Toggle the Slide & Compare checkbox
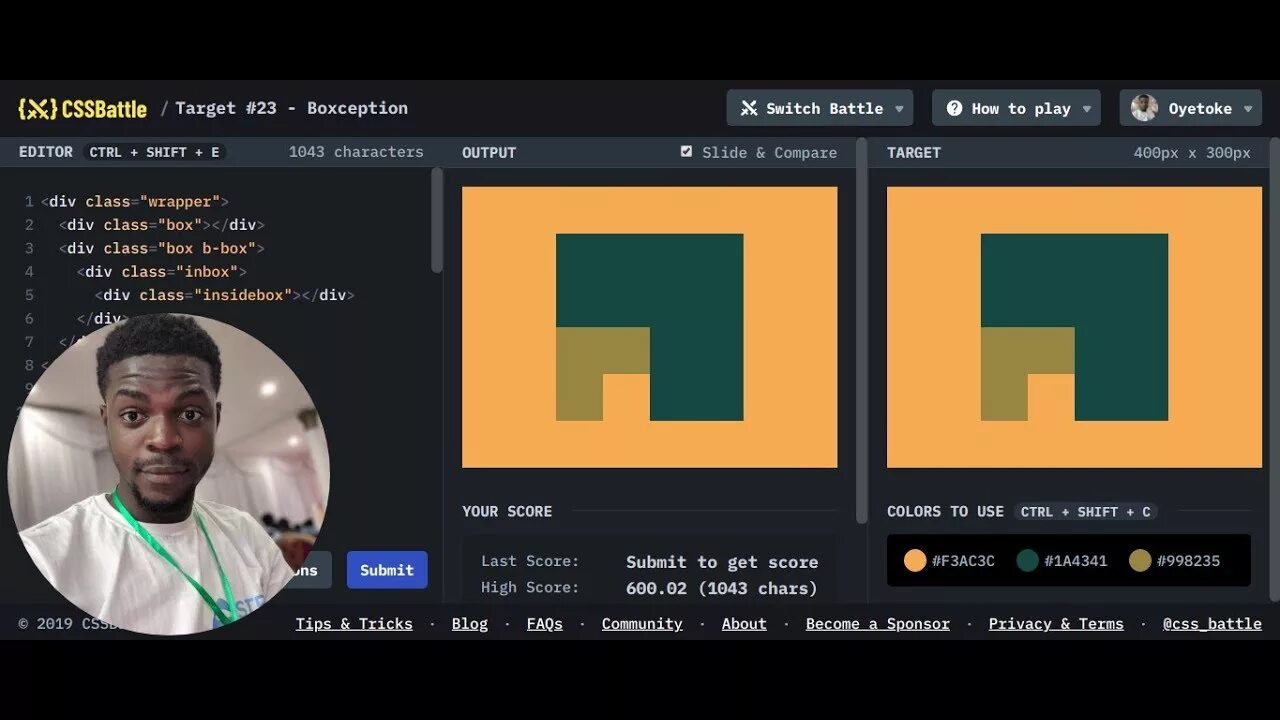Image resolution: width=1280 pixels, height=720 pixels. [686, 151]
